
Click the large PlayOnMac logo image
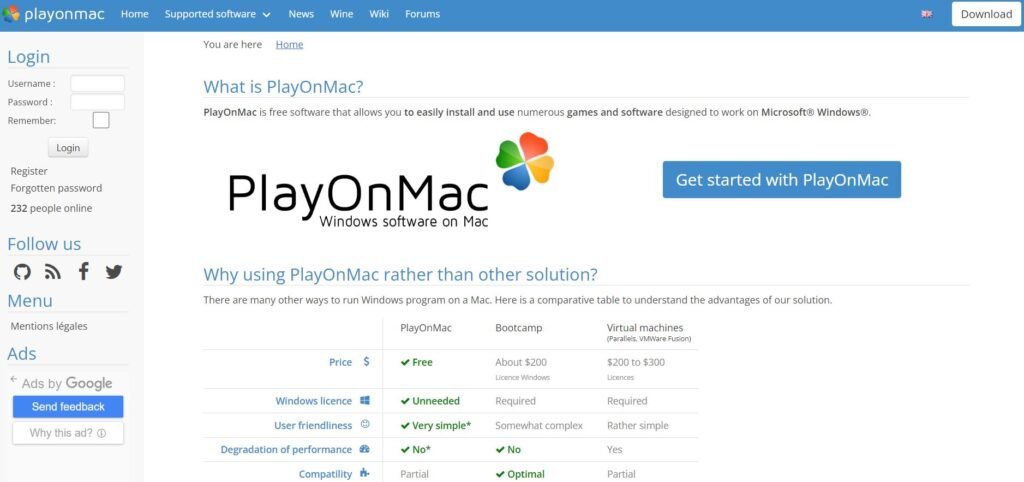tap(391, 181)
